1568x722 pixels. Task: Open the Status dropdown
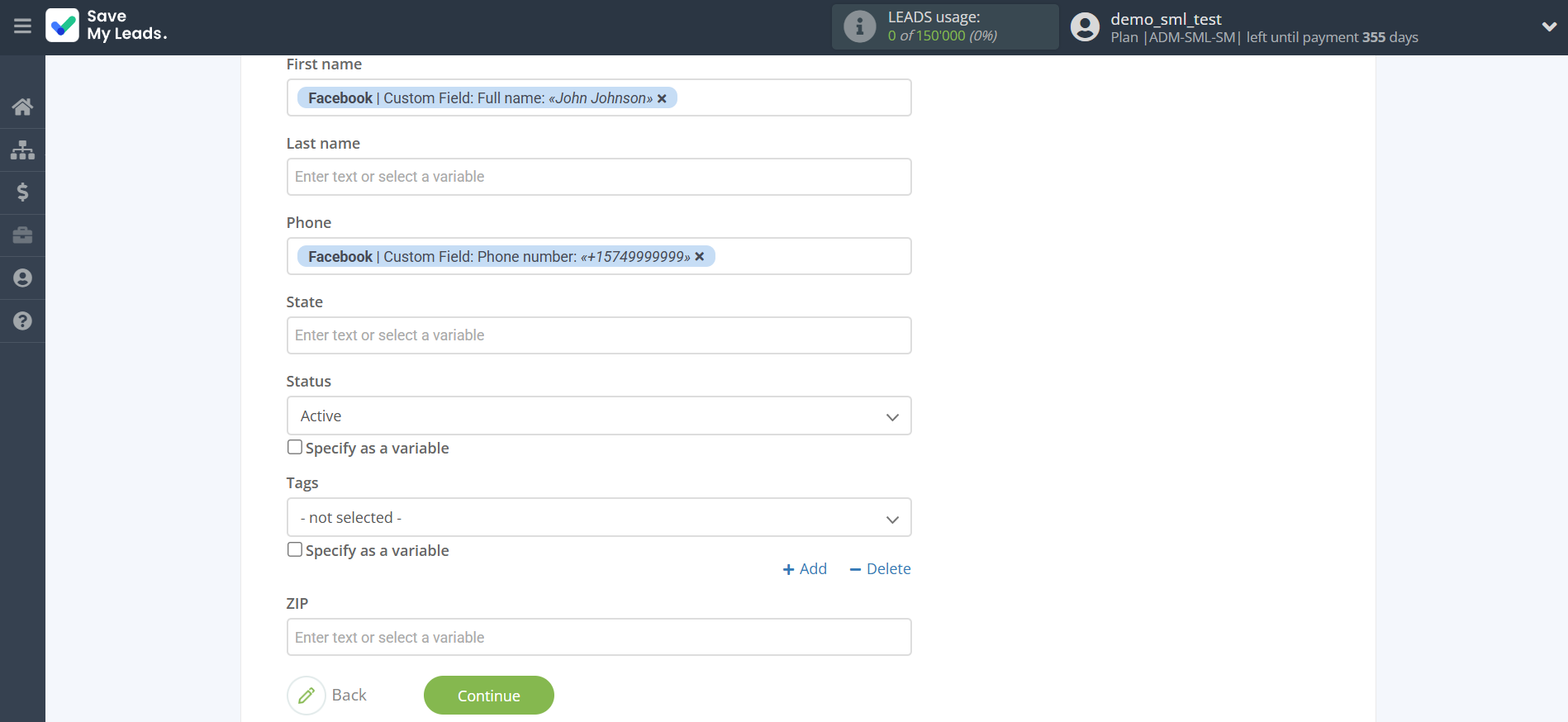[x=598, y=416]
